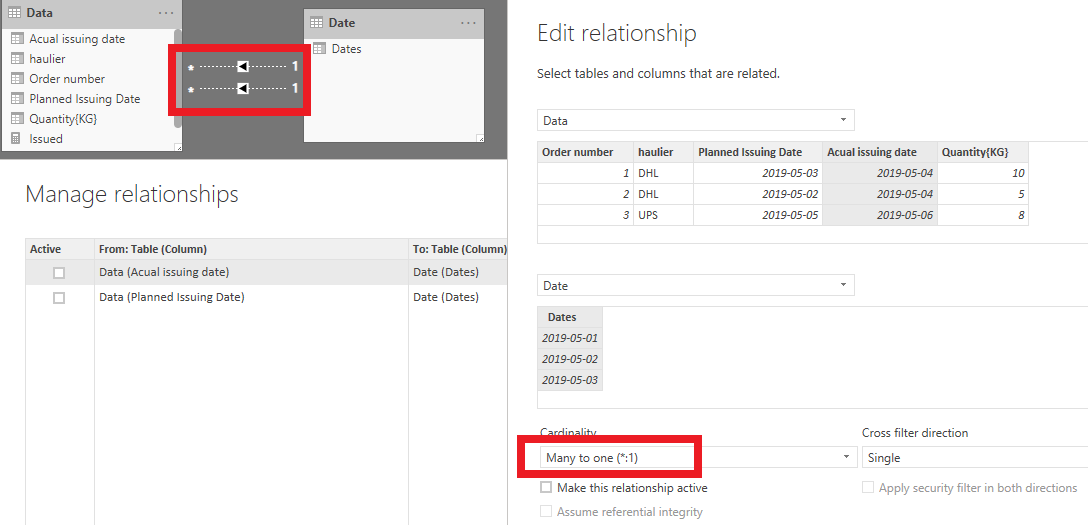The height and width of the screenshot is (525, 1088).
Task: Activate the Planned Issuing Date relationship checkbox
Action: [x=59, y=298]
